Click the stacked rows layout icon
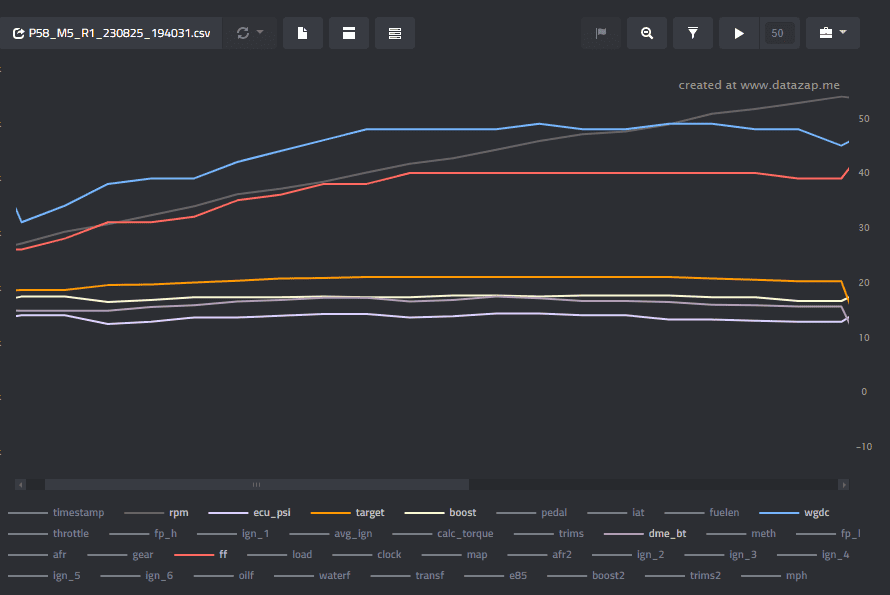This screenshot has width=890, height=595. tap(394, 33)
